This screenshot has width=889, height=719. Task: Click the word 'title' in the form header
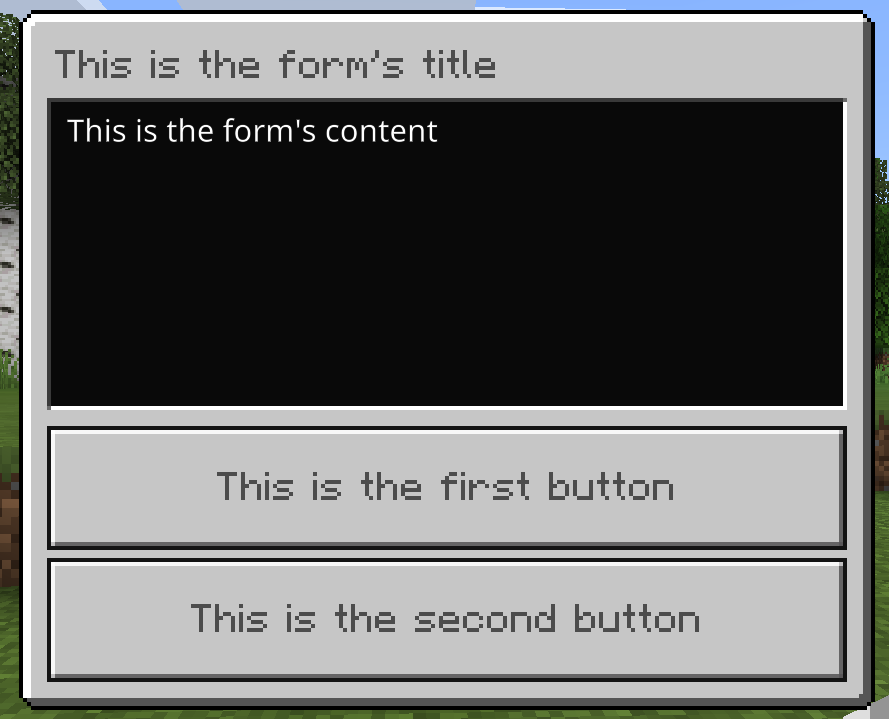[459, 64]
